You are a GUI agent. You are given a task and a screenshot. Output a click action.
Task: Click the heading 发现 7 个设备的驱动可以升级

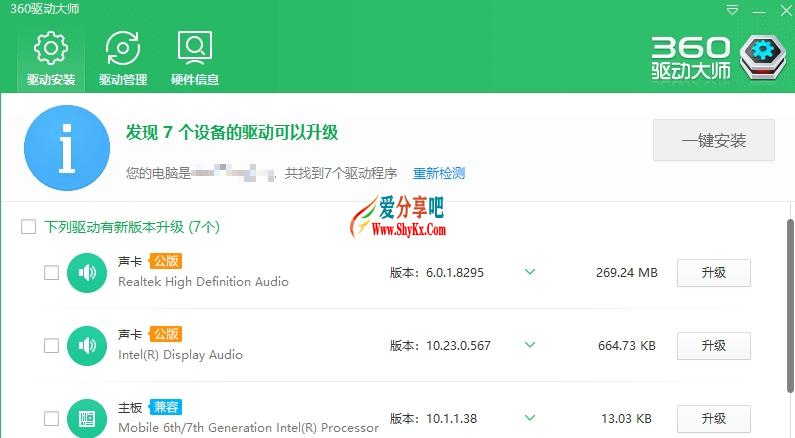click(232, 132)
